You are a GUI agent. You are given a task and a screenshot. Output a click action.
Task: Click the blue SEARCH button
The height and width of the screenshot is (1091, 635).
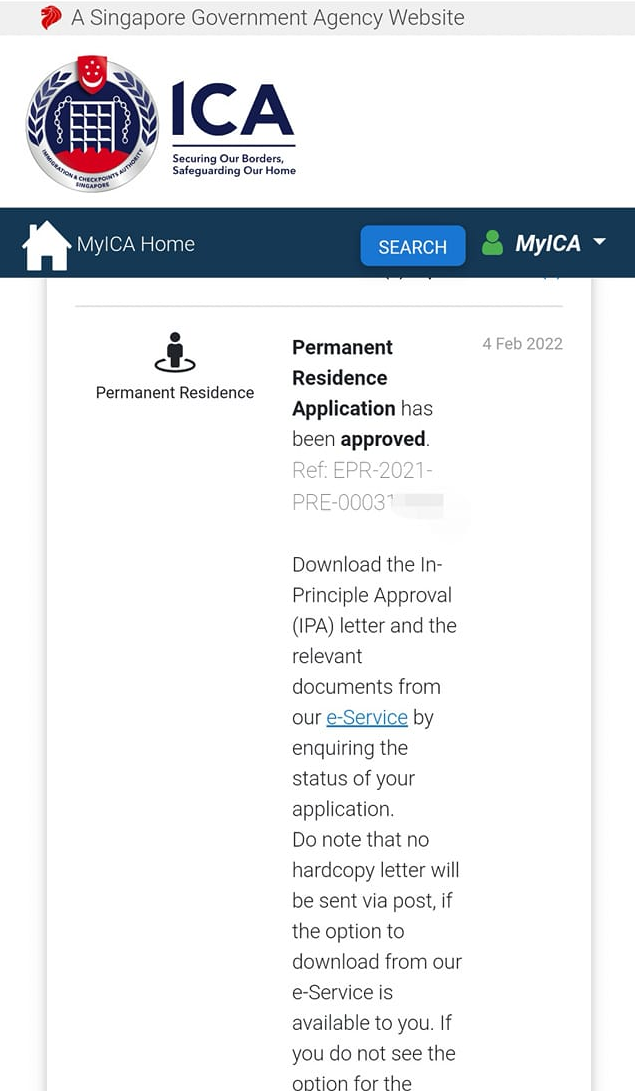412,246
